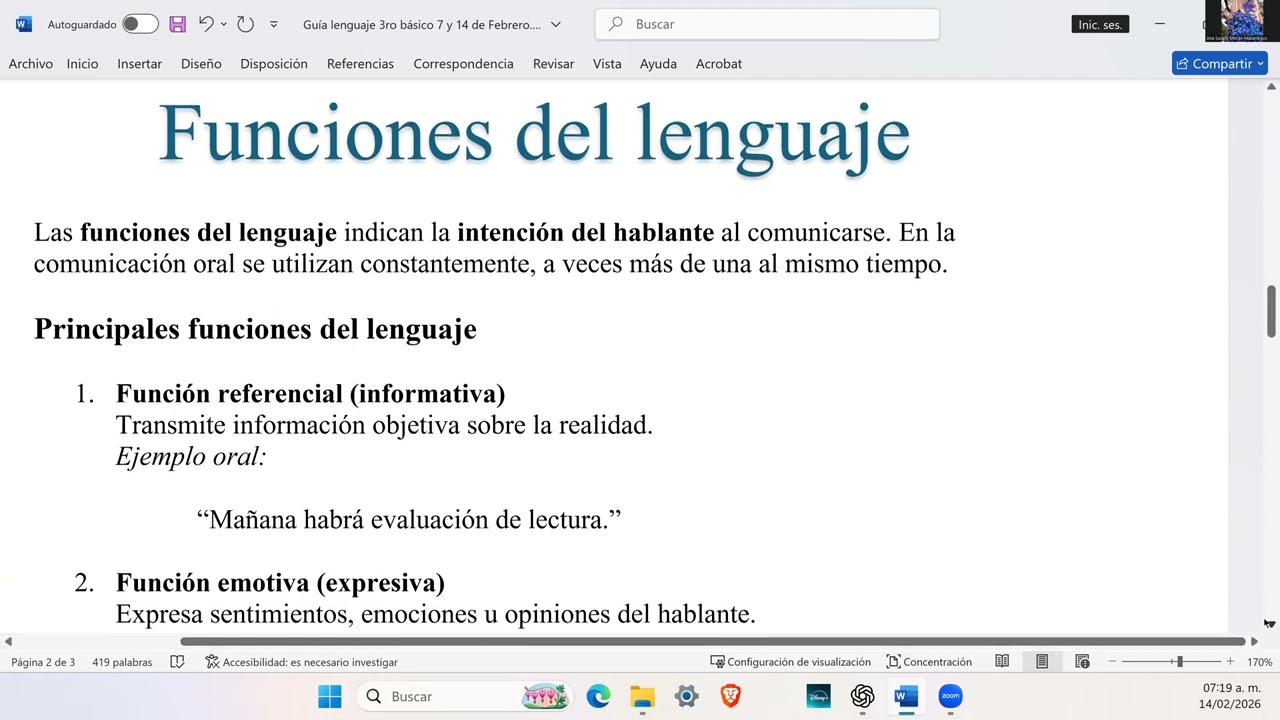Click the taskbar Buscar search box
Viewport: 1280px width, 720px height.
point(463,696)
